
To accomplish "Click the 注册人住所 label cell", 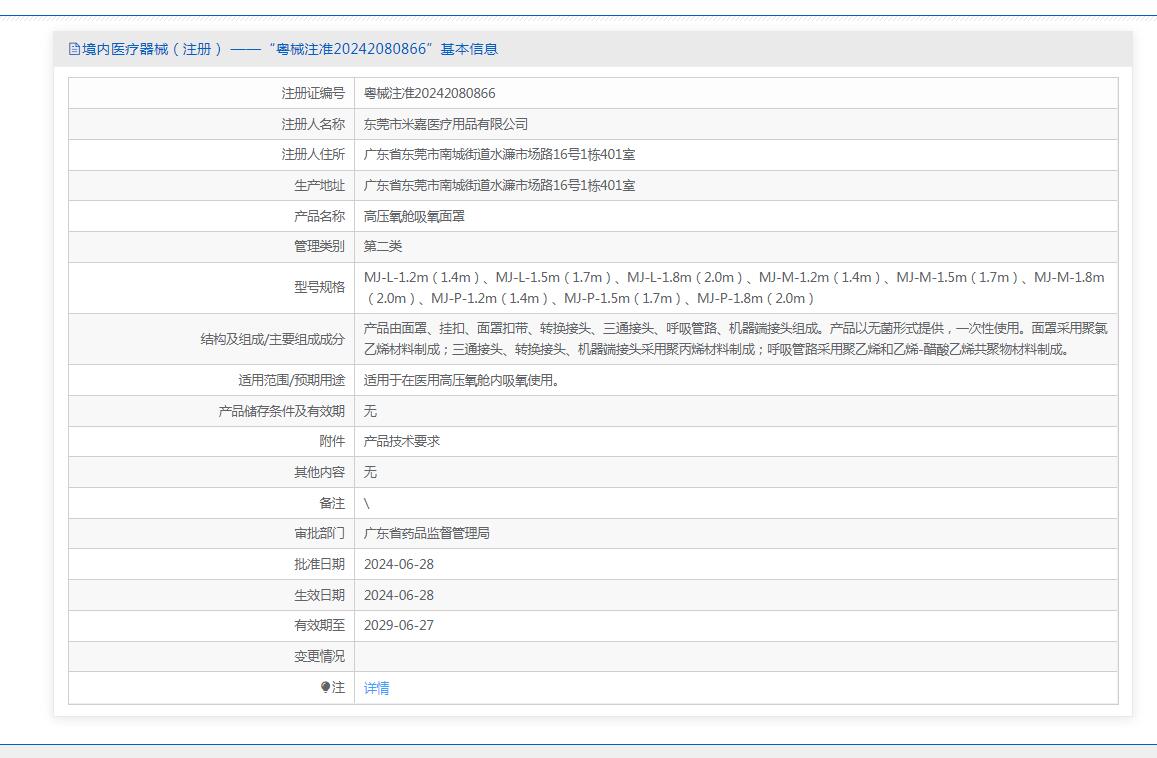I will click(212, 154).
